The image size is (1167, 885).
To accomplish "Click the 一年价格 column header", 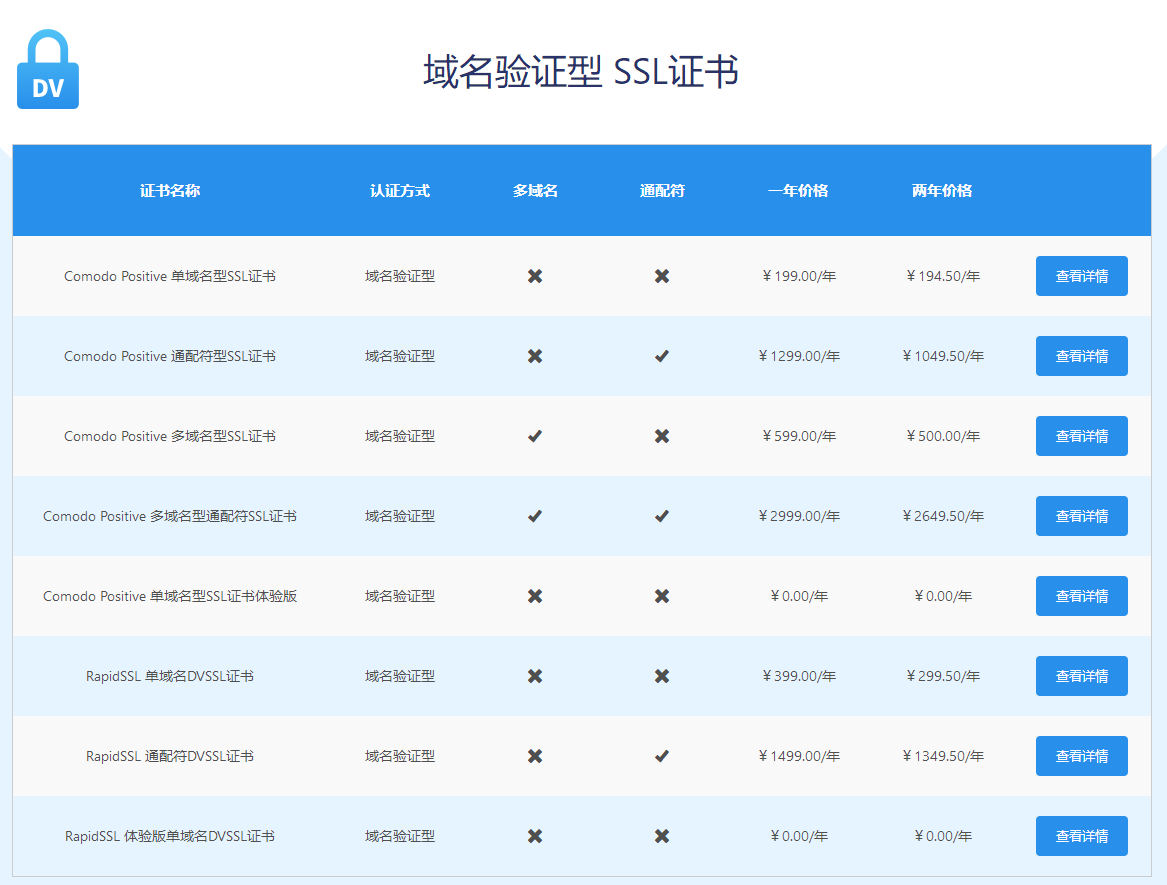I will tap(798, 191).
